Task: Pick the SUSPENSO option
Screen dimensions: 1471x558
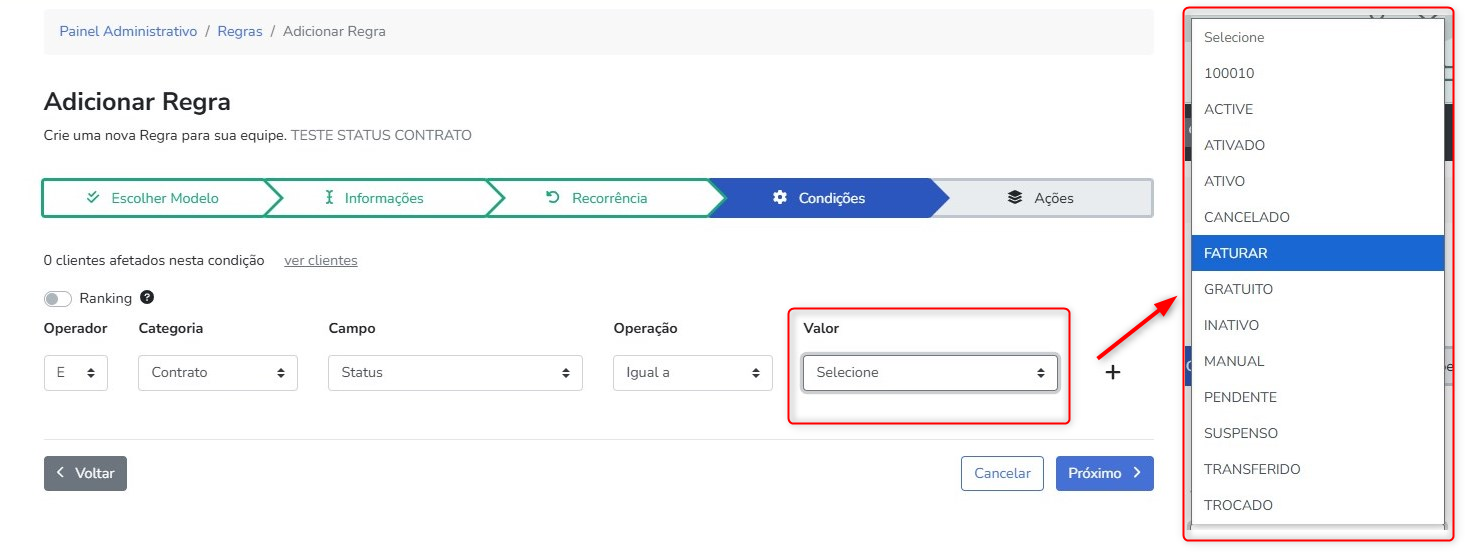Action: pyautogui.click(x=1241, y=433)
